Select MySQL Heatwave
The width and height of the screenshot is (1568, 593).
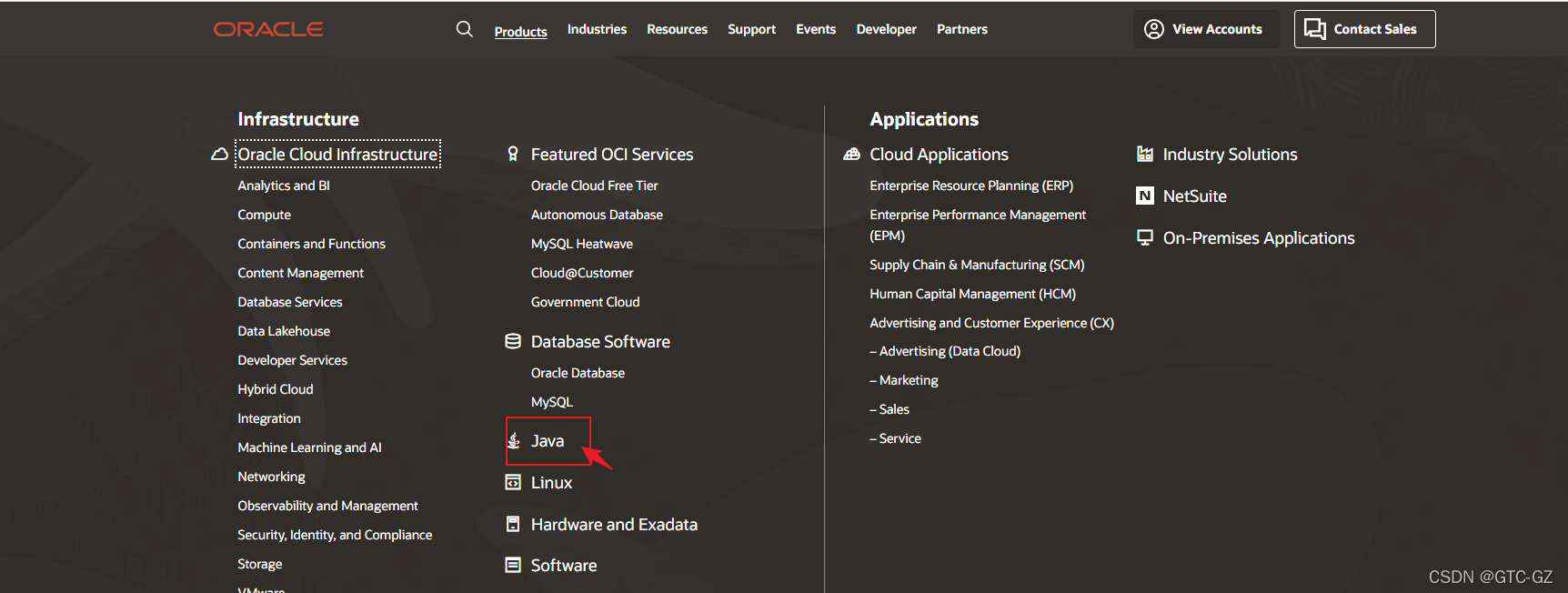[x=582, y=244]
